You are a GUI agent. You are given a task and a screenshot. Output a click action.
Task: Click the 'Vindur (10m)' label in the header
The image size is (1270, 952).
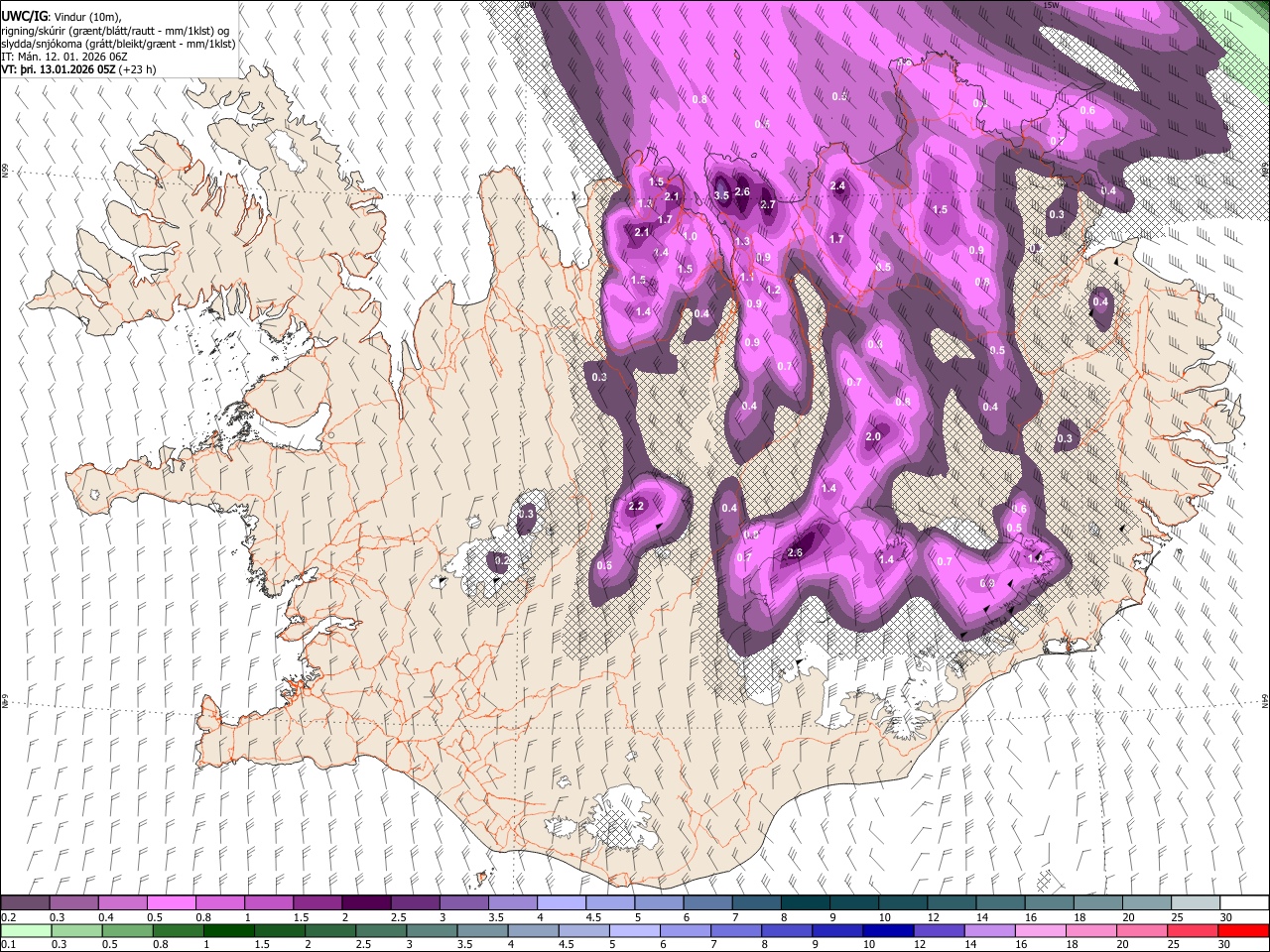point(85,17)
